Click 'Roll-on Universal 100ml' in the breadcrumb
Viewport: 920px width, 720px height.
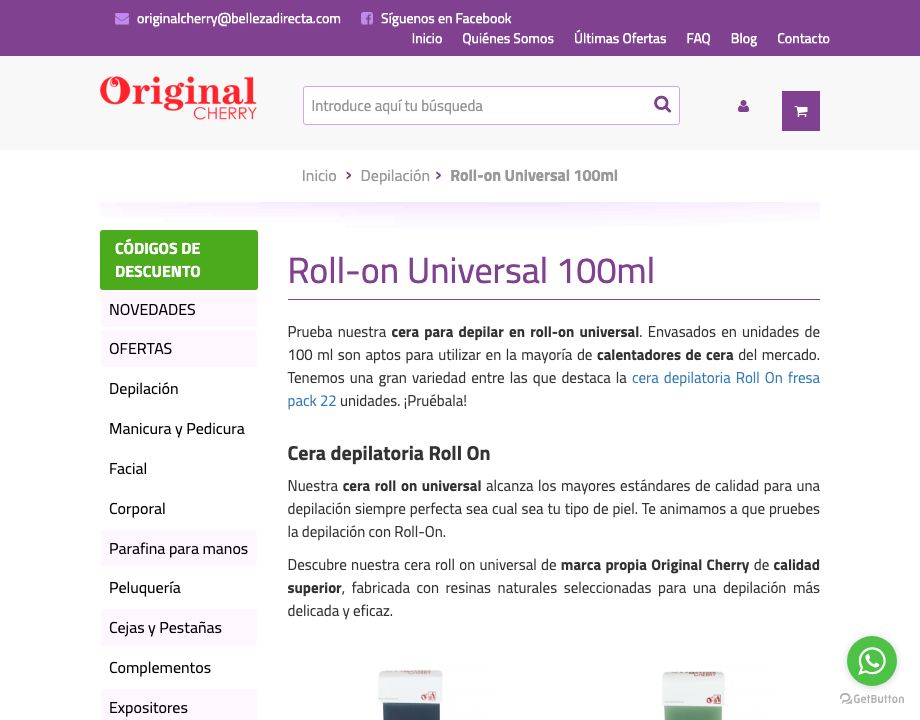533,175
